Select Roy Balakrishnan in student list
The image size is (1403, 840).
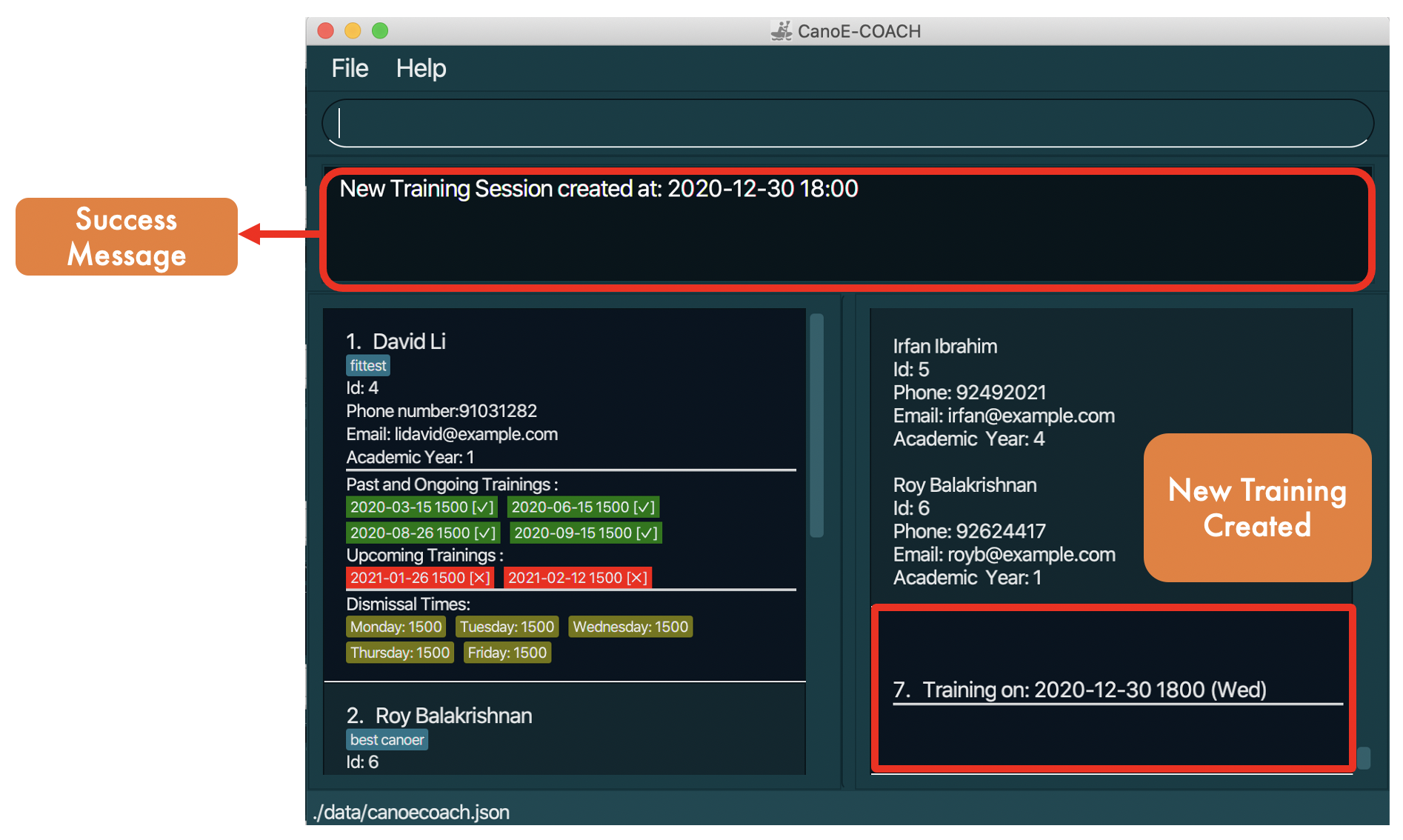[x=453, y=716]
